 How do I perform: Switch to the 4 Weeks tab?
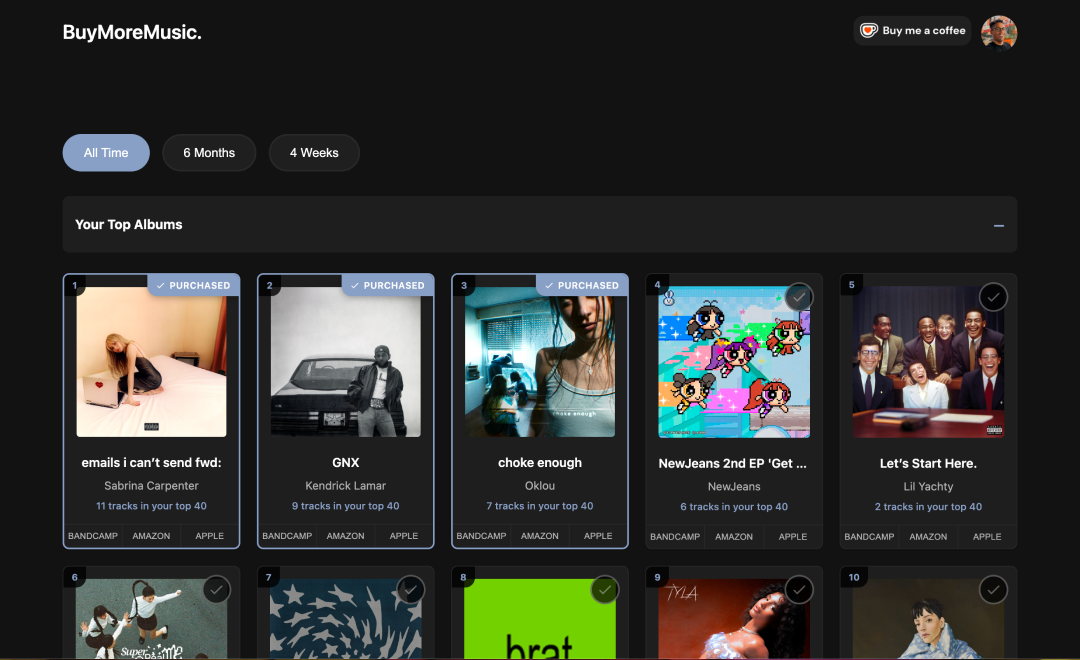314,153
